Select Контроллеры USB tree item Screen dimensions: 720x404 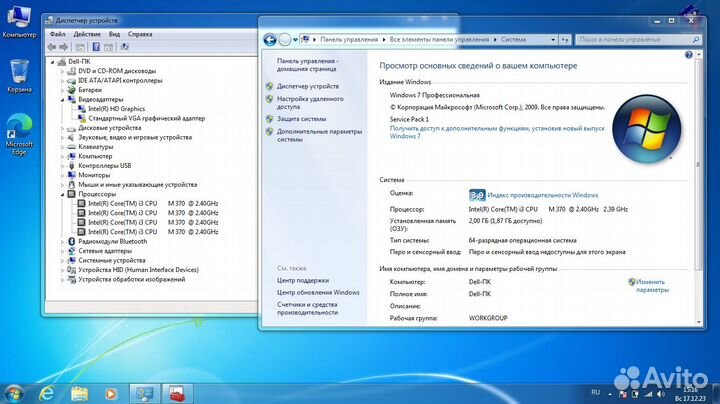[x=104, y=166]
